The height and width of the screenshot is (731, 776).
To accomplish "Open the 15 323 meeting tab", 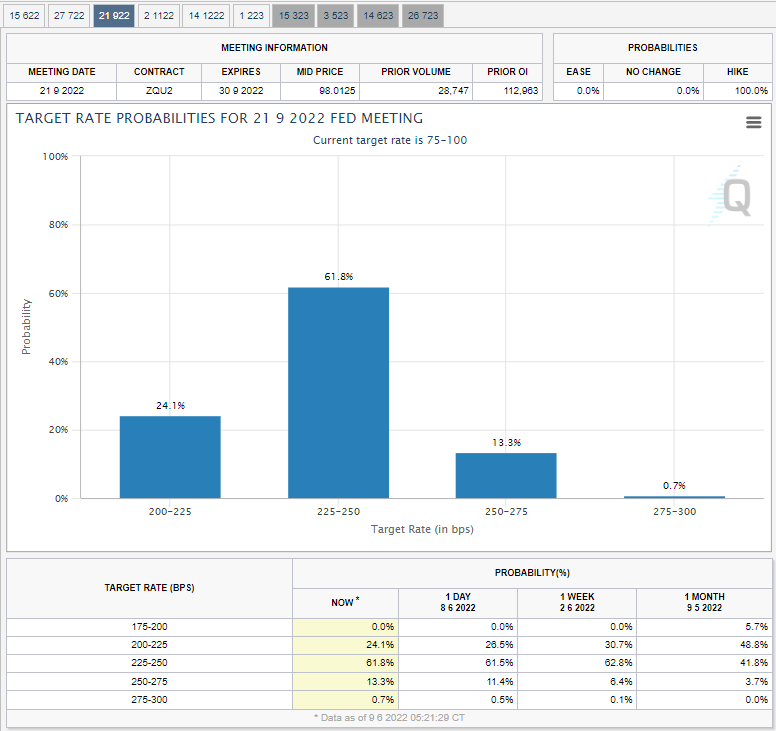I will coord(293,15).
